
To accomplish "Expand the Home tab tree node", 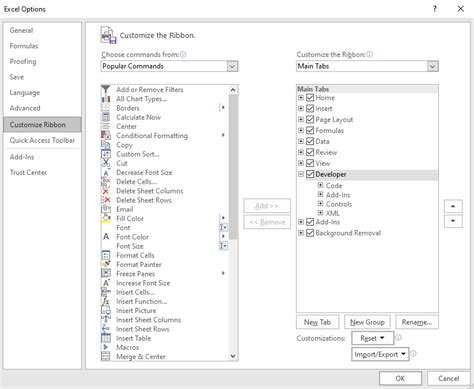I will tap(301, 98).
